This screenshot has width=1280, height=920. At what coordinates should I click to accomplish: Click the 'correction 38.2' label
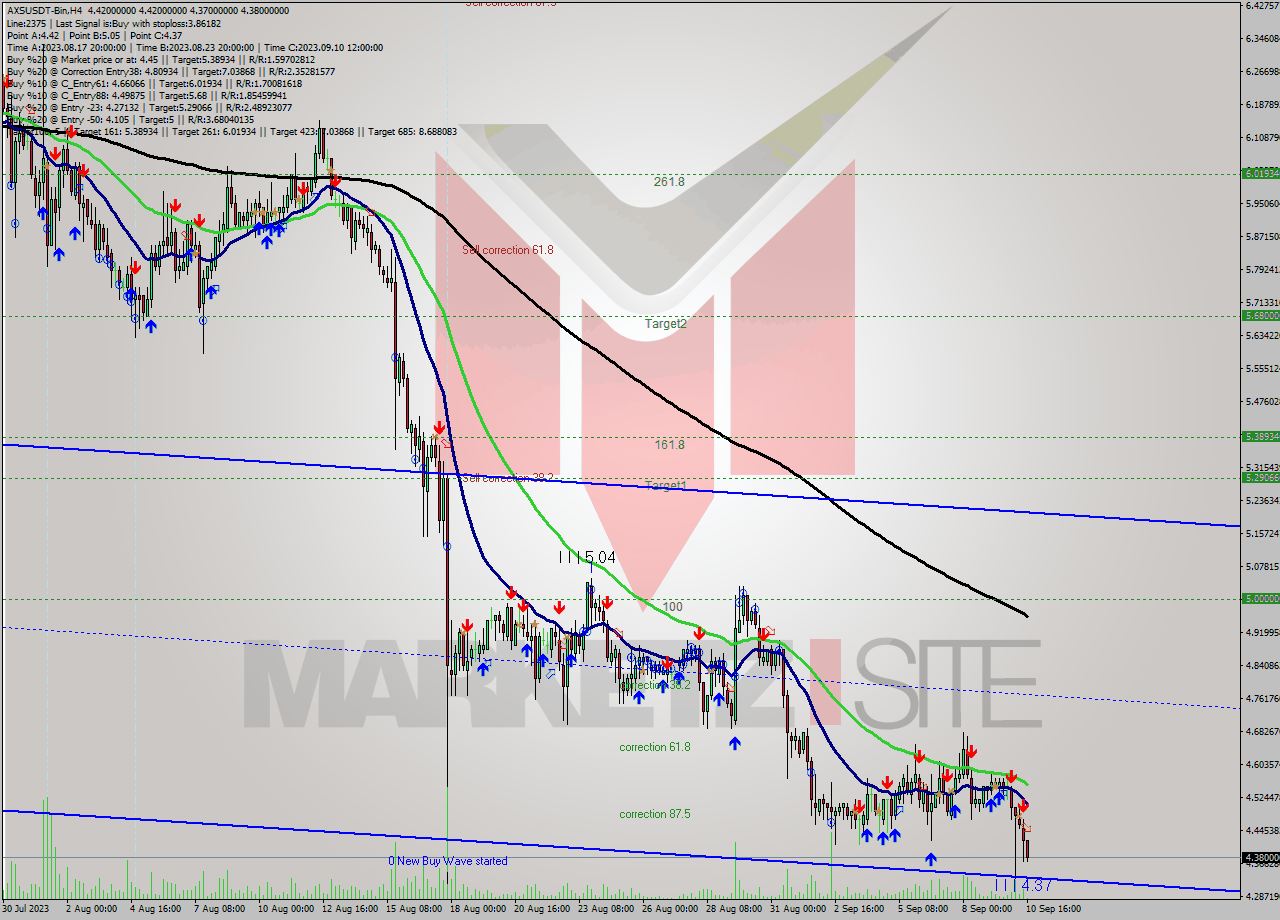(655, 686)
